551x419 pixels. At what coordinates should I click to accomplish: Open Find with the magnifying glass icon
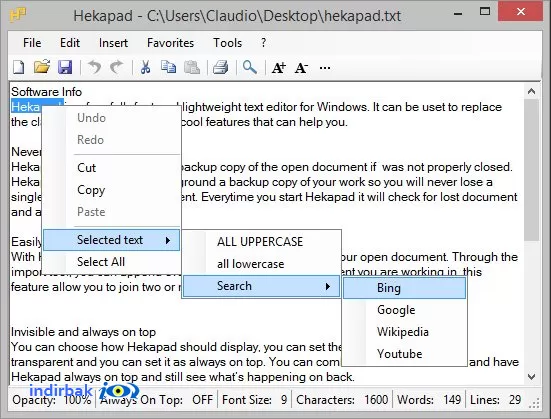[x=249, y=67]
